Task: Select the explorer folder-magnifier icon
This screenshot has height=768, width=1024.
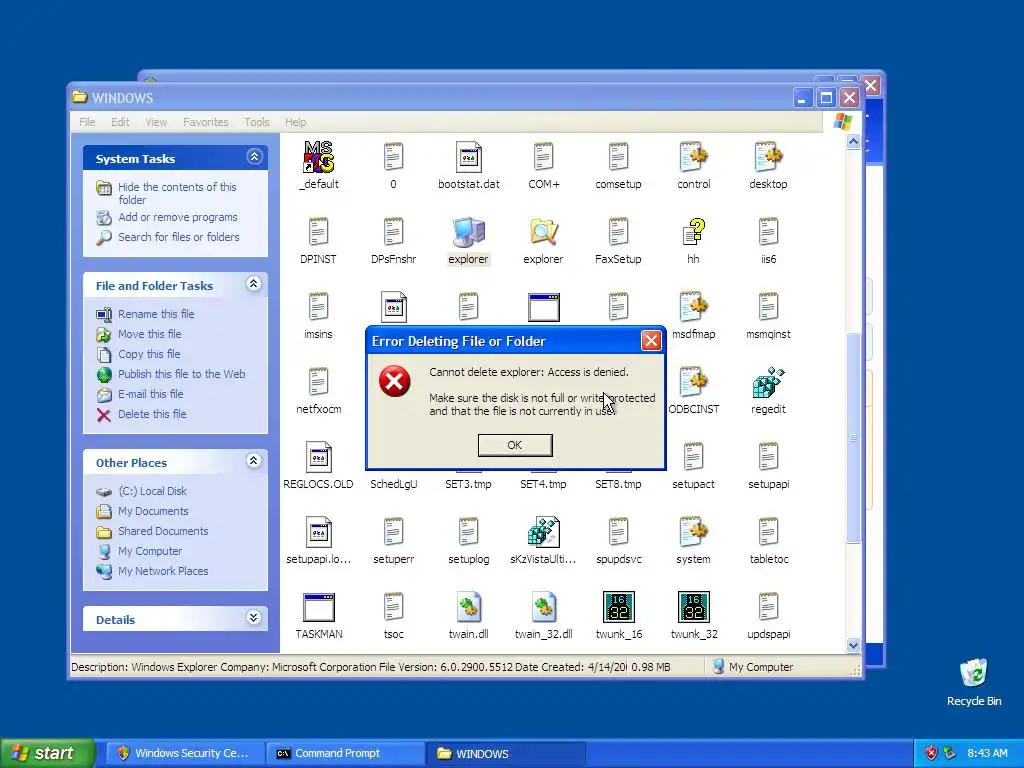Action: (543, 232)
